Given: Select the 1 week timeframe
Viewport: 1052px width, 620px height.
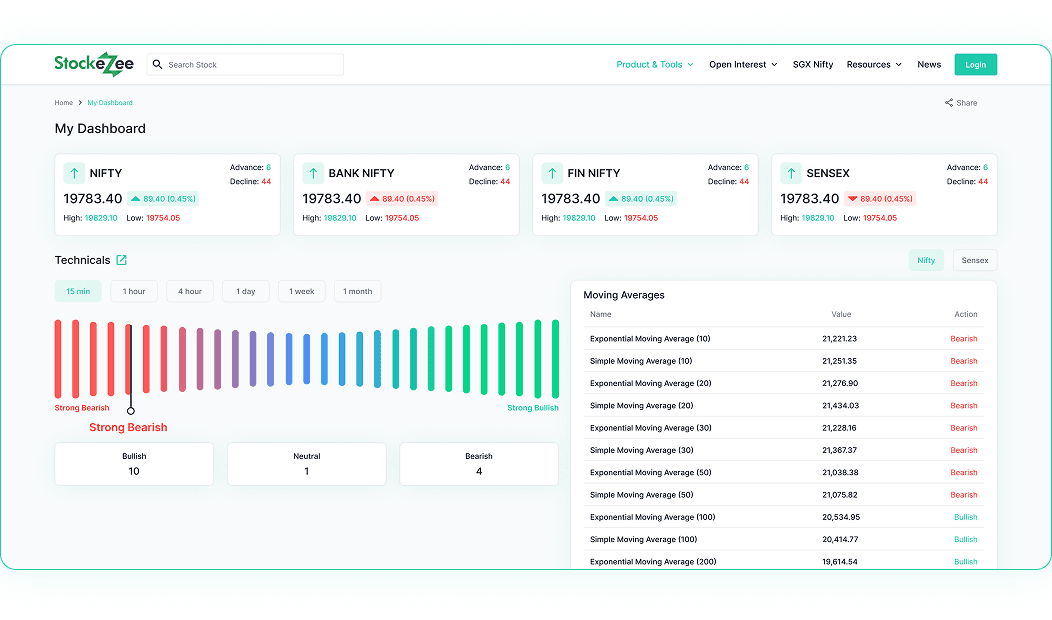Looking at the screenshot, I should [x=302, y=291].
